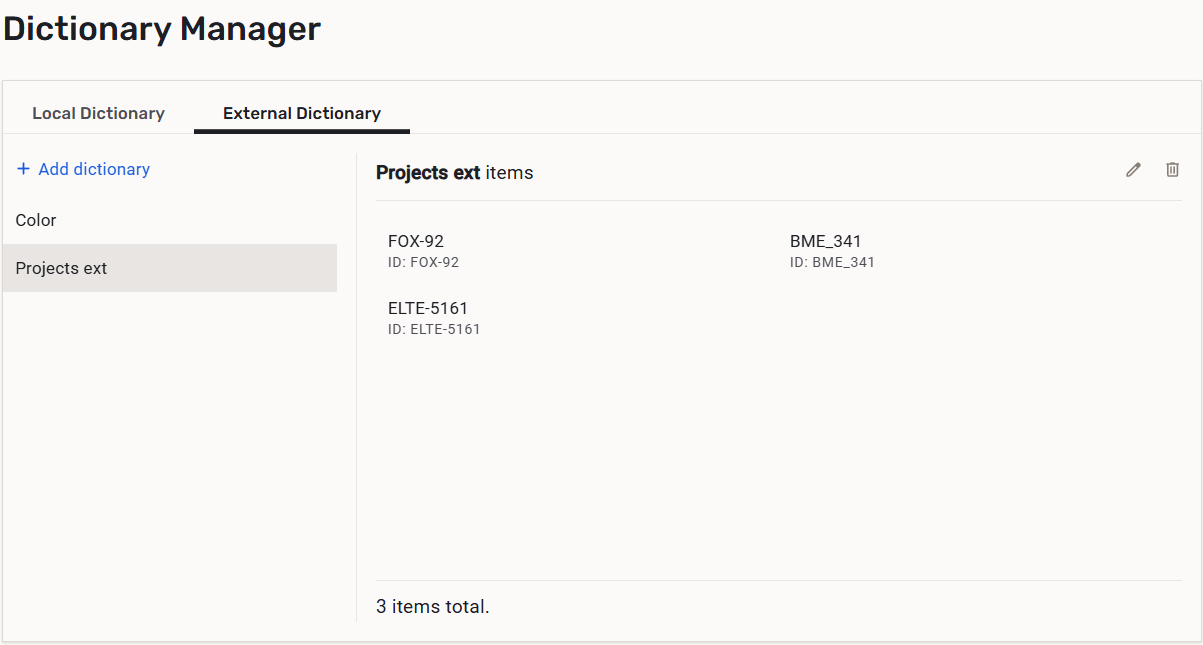Screen dimensions: 1203x645
Task: Click the Add dictionary link text
Action: (94, 169)
